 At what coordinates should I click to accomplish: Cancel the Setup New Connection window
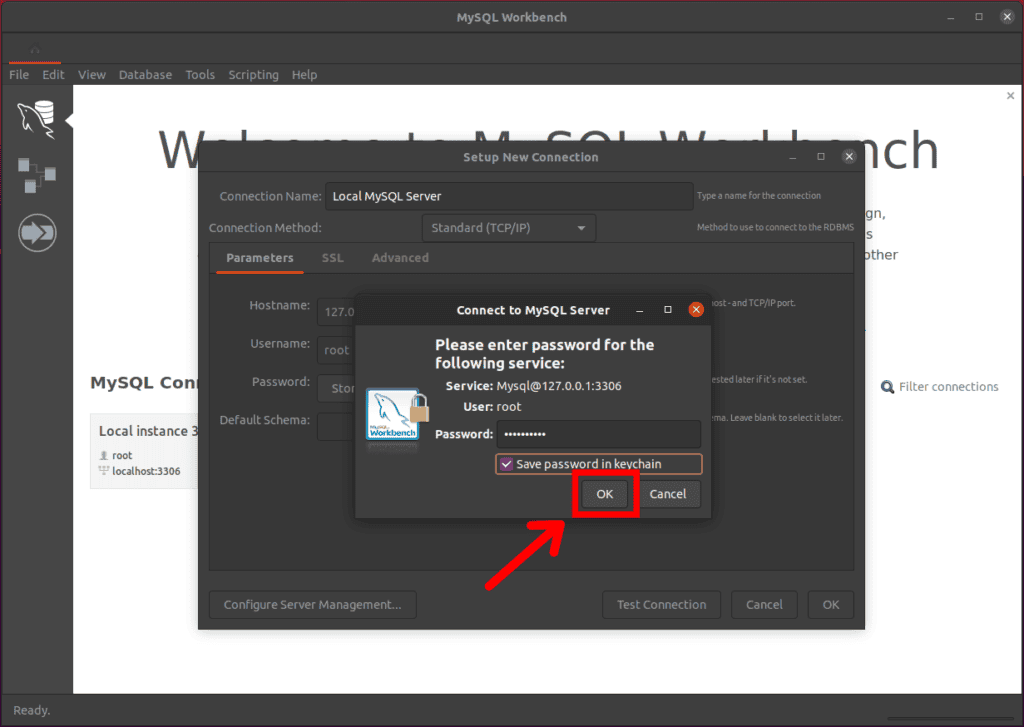[764, 605]
